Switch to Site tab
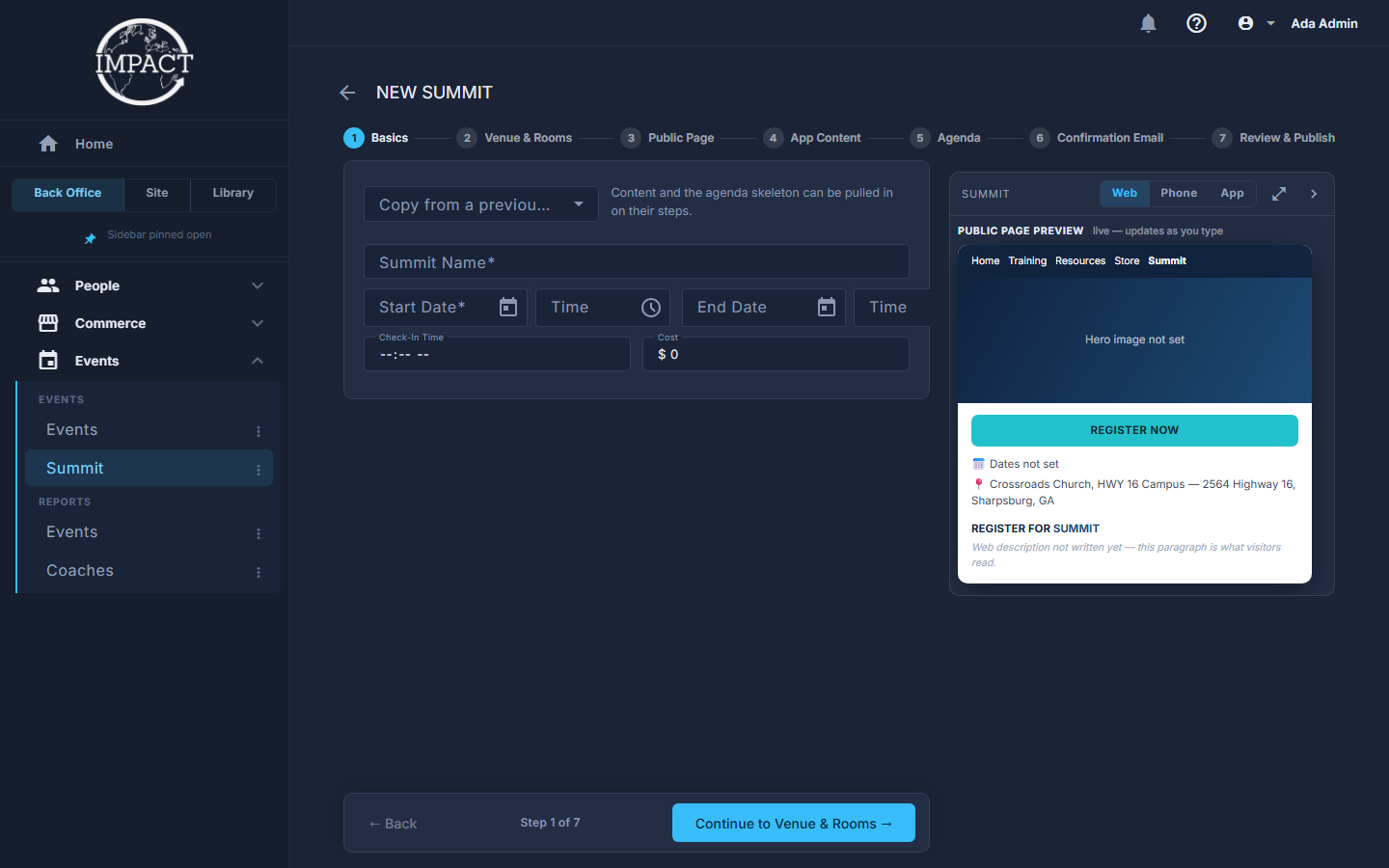This screenshot has height=868, width=1389. 157,193
